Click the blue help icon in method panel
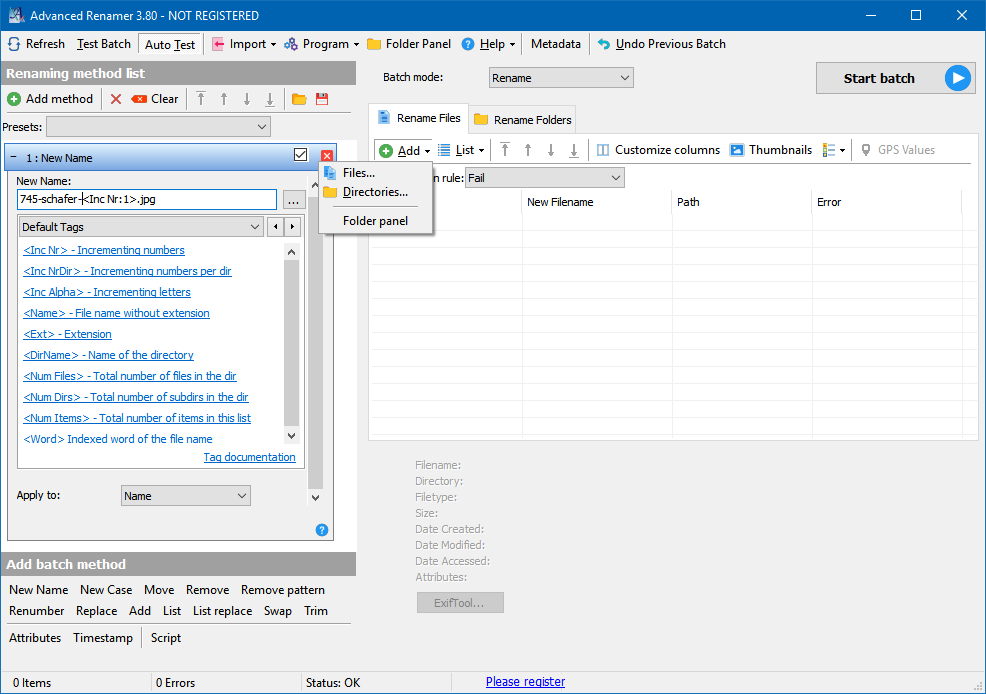 (x=322, y=530)
